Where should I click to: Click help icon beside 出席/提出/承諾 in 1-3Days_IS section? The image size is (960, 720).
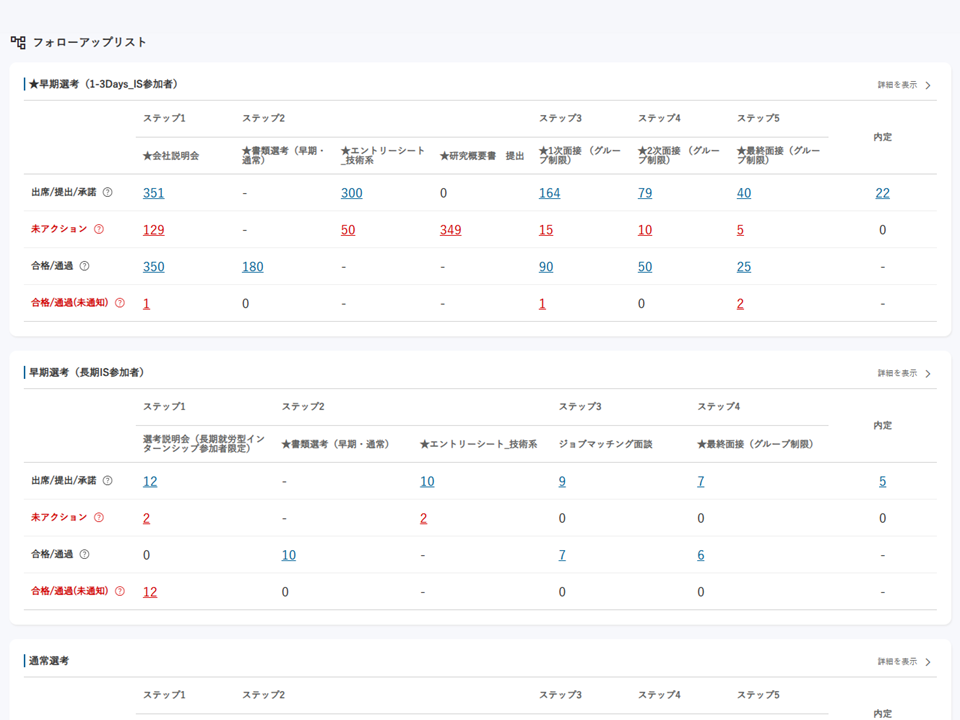pos(108,193)
